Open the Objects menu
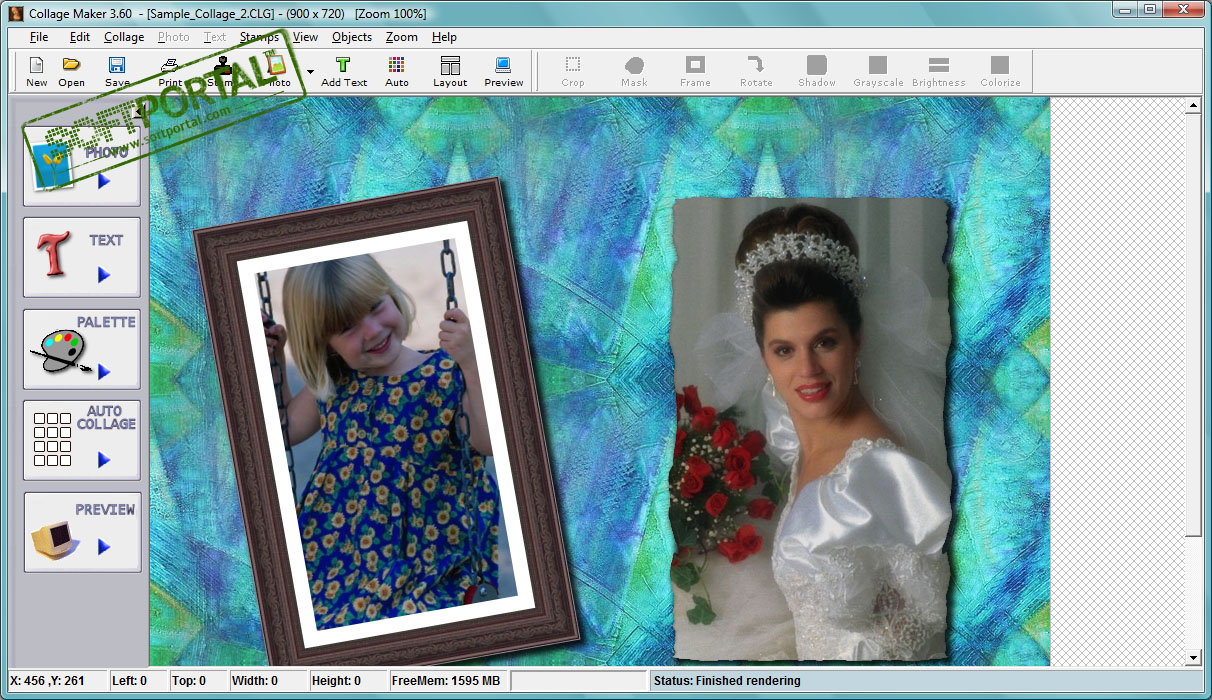Screen dimensions: 1212x700 pos(352,37)
